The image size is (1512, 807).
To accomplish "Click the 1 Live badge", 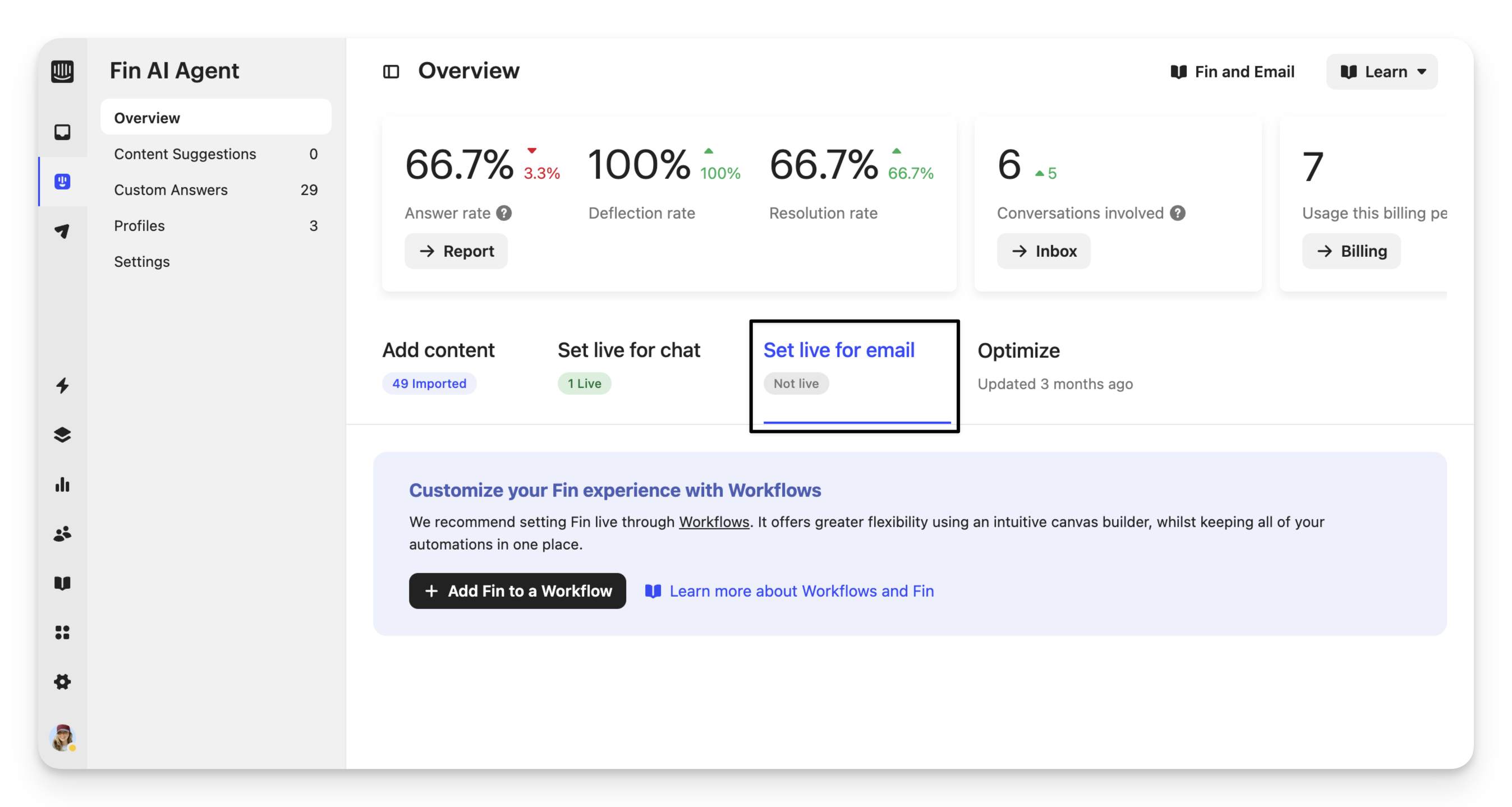I will [584, 383].
